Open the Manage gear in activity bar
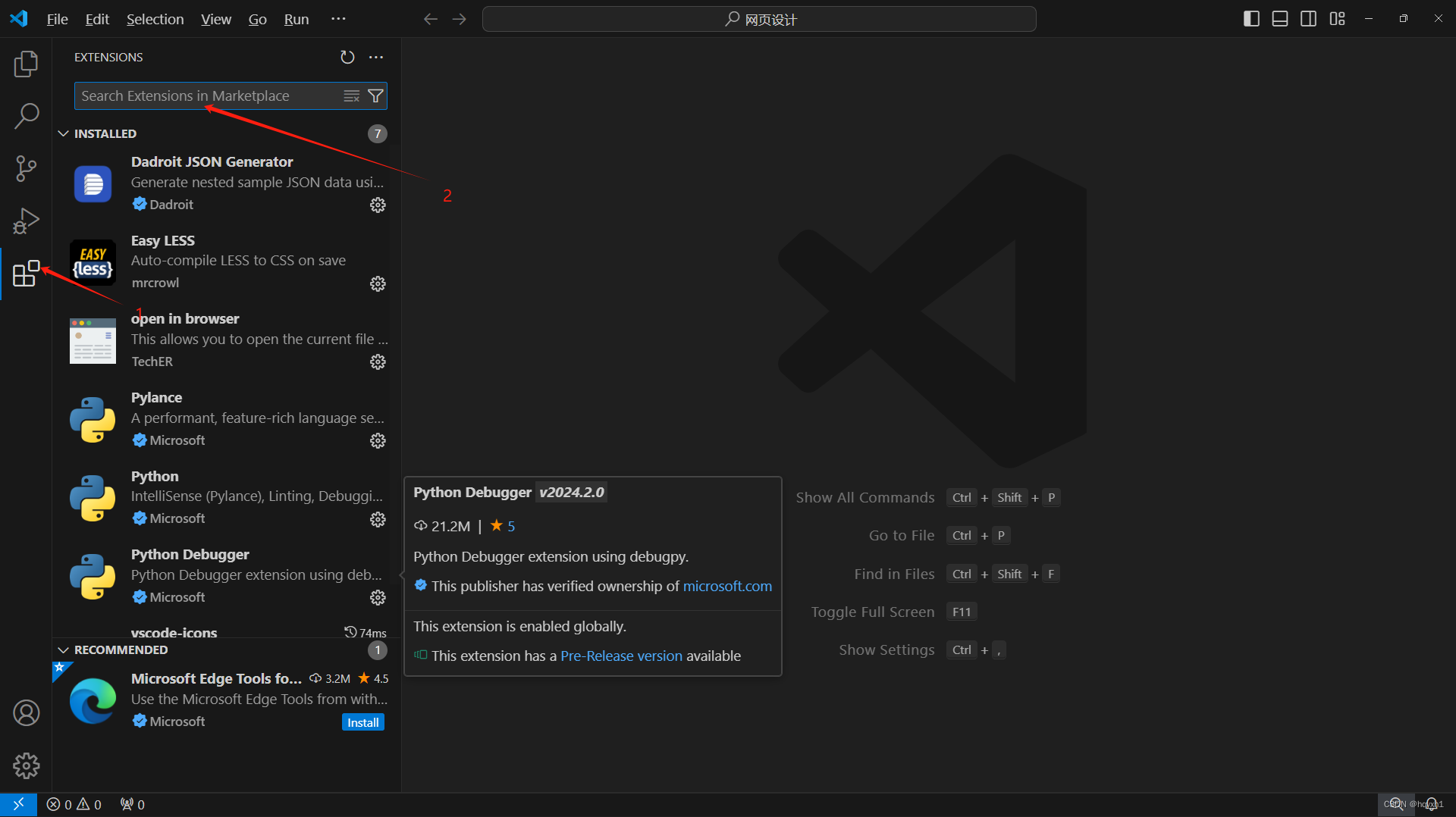The height and width of the screenshot is (817, 1456). tap(26, 765)
